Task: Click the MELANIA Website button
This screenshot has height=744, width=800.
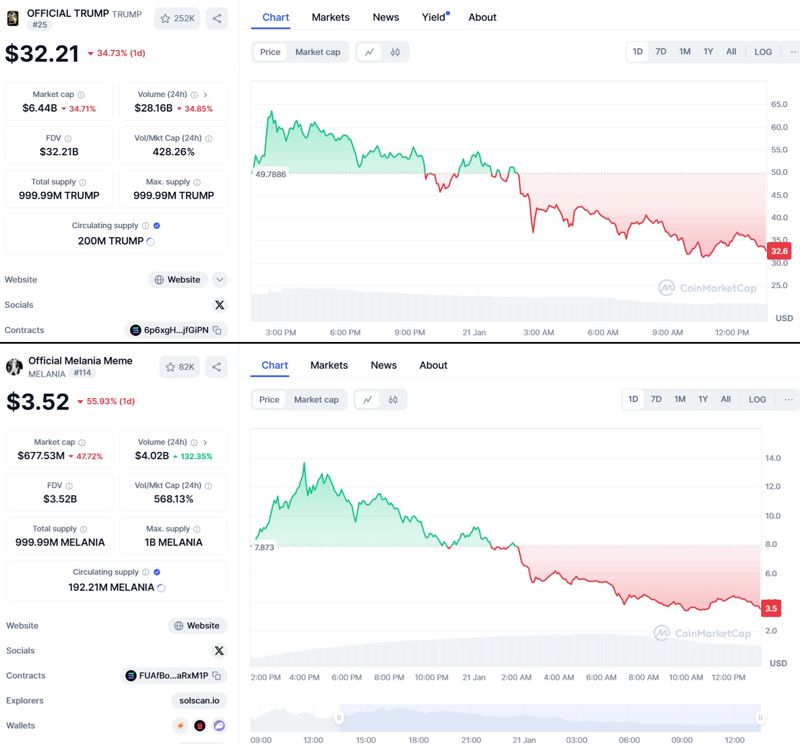Action: (197, 626)
